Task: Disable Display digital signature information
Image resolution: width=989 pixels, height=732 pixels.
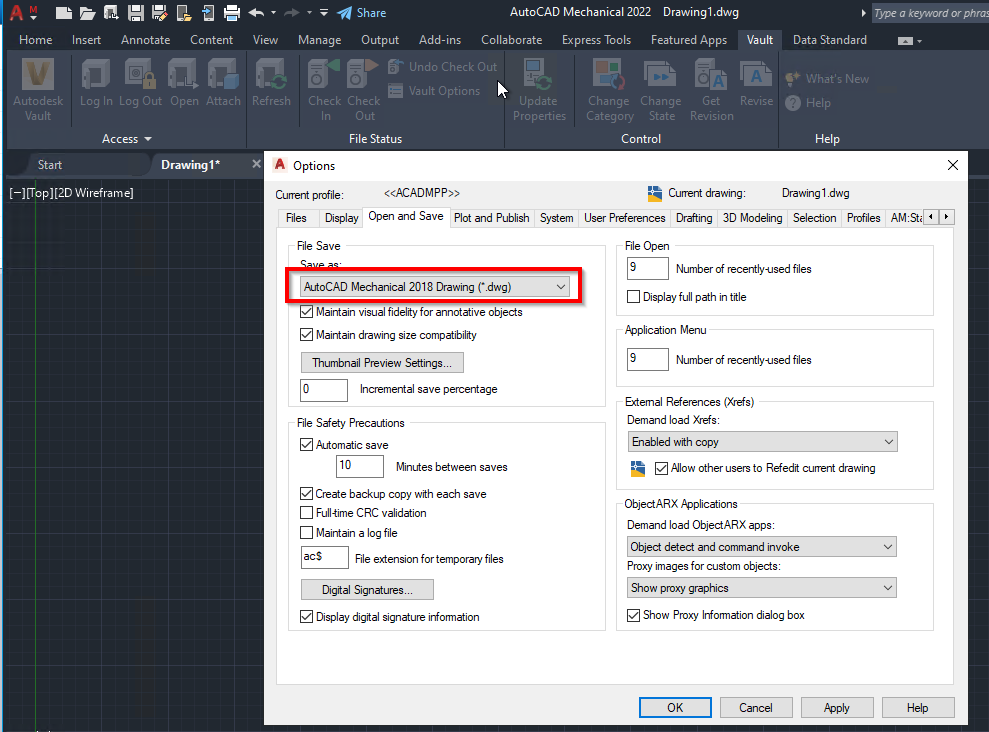Action: 307,617
